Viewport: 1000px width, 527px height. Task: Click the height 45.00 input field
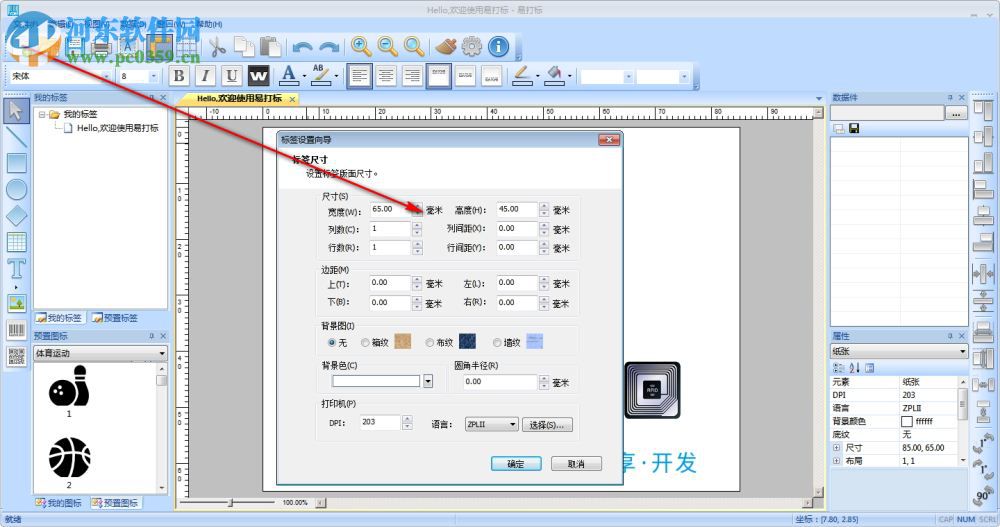[517, 209]
